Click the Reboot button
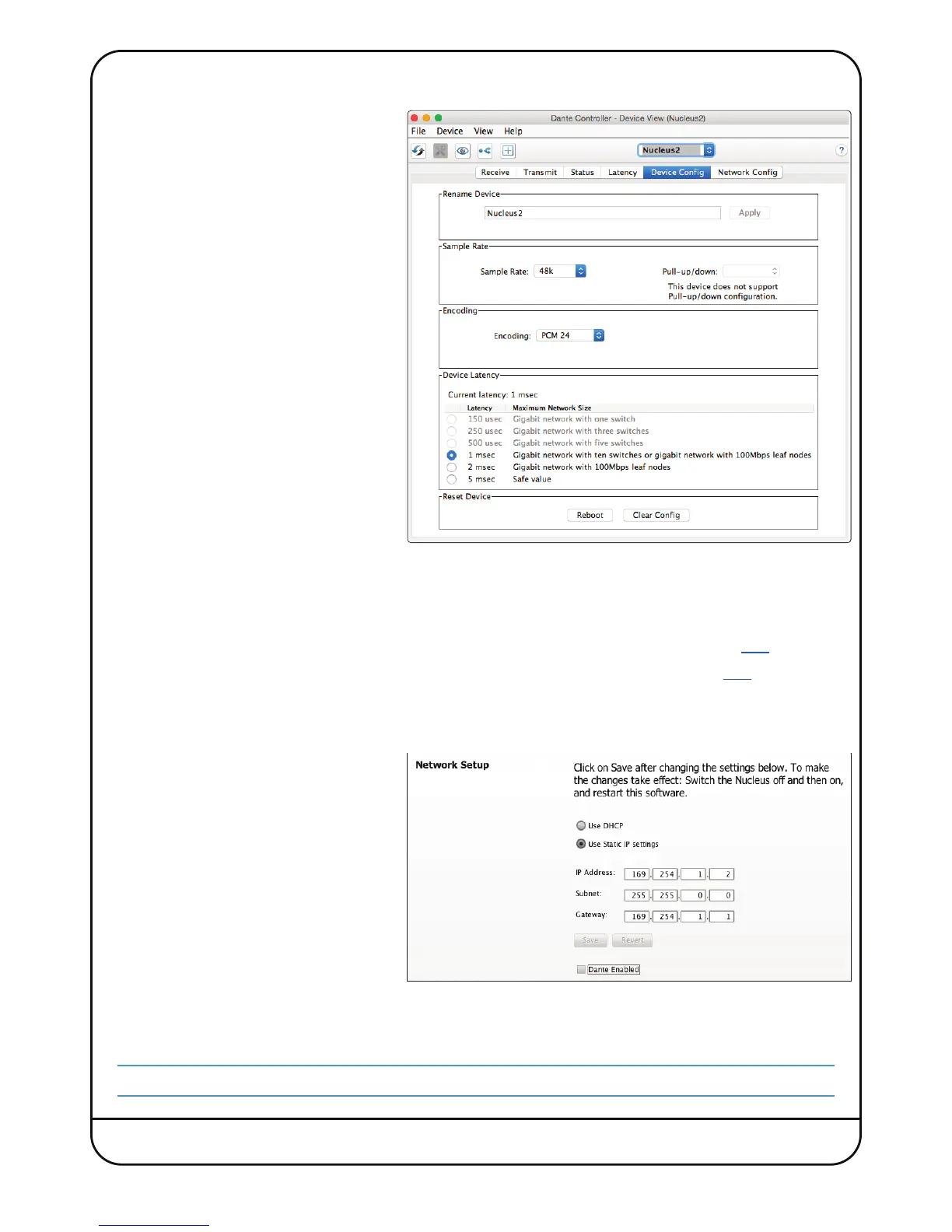This screenshot has height=1232, width=952. [590, 516]
